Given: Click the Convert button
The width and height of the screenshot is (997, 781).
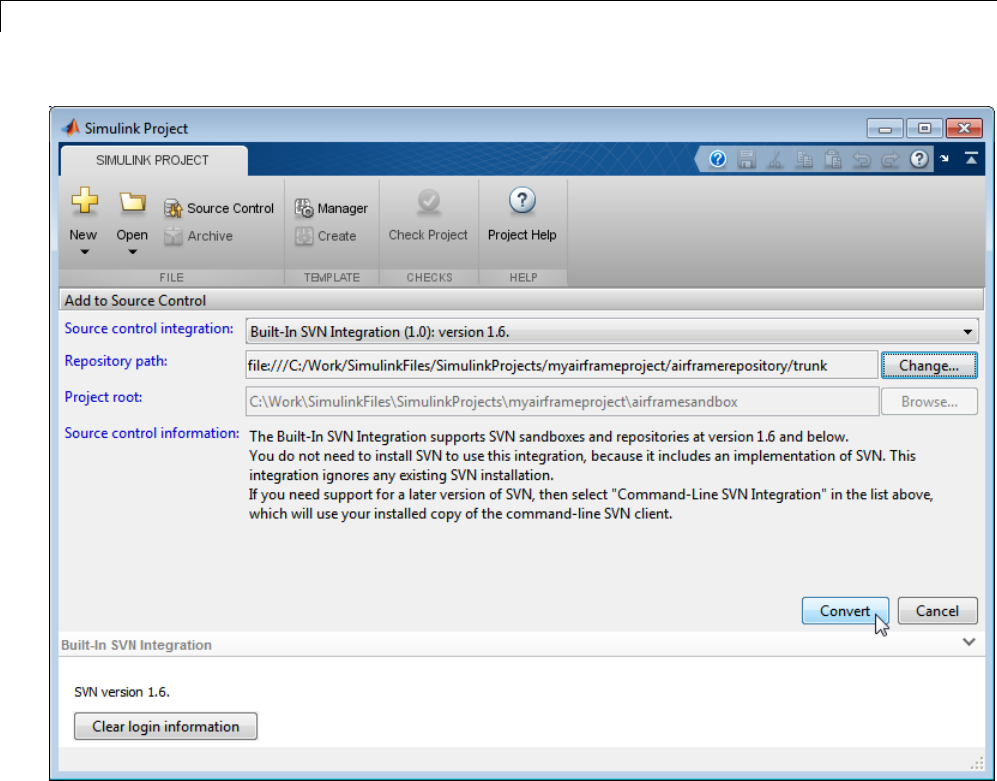Looking at the screenshot, I should (845, 611).
